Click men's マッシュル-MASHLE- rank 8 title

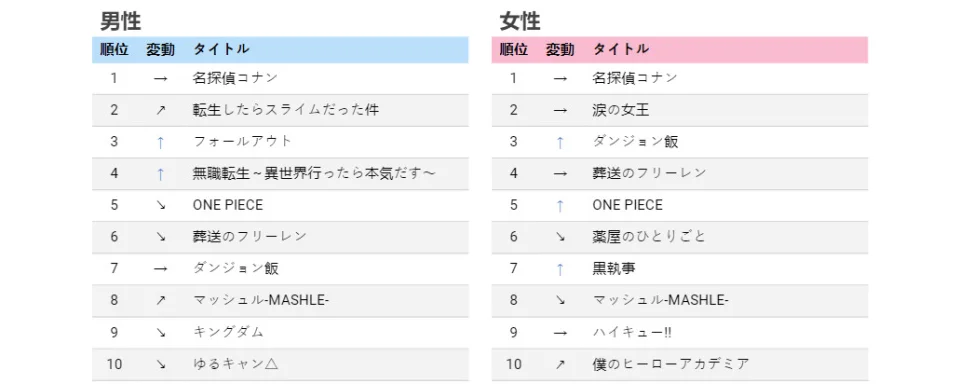point(261,301)
